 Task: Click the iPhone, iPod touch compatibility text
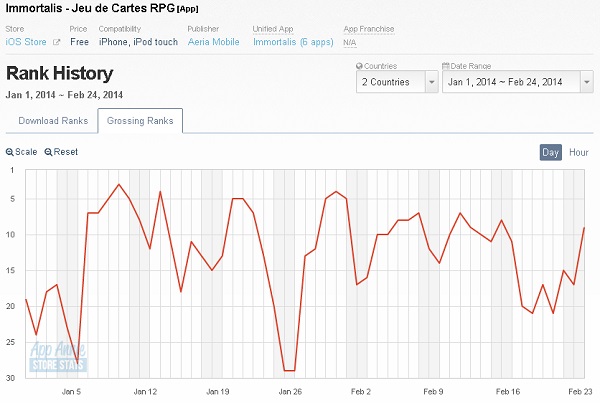click(138, 42)
